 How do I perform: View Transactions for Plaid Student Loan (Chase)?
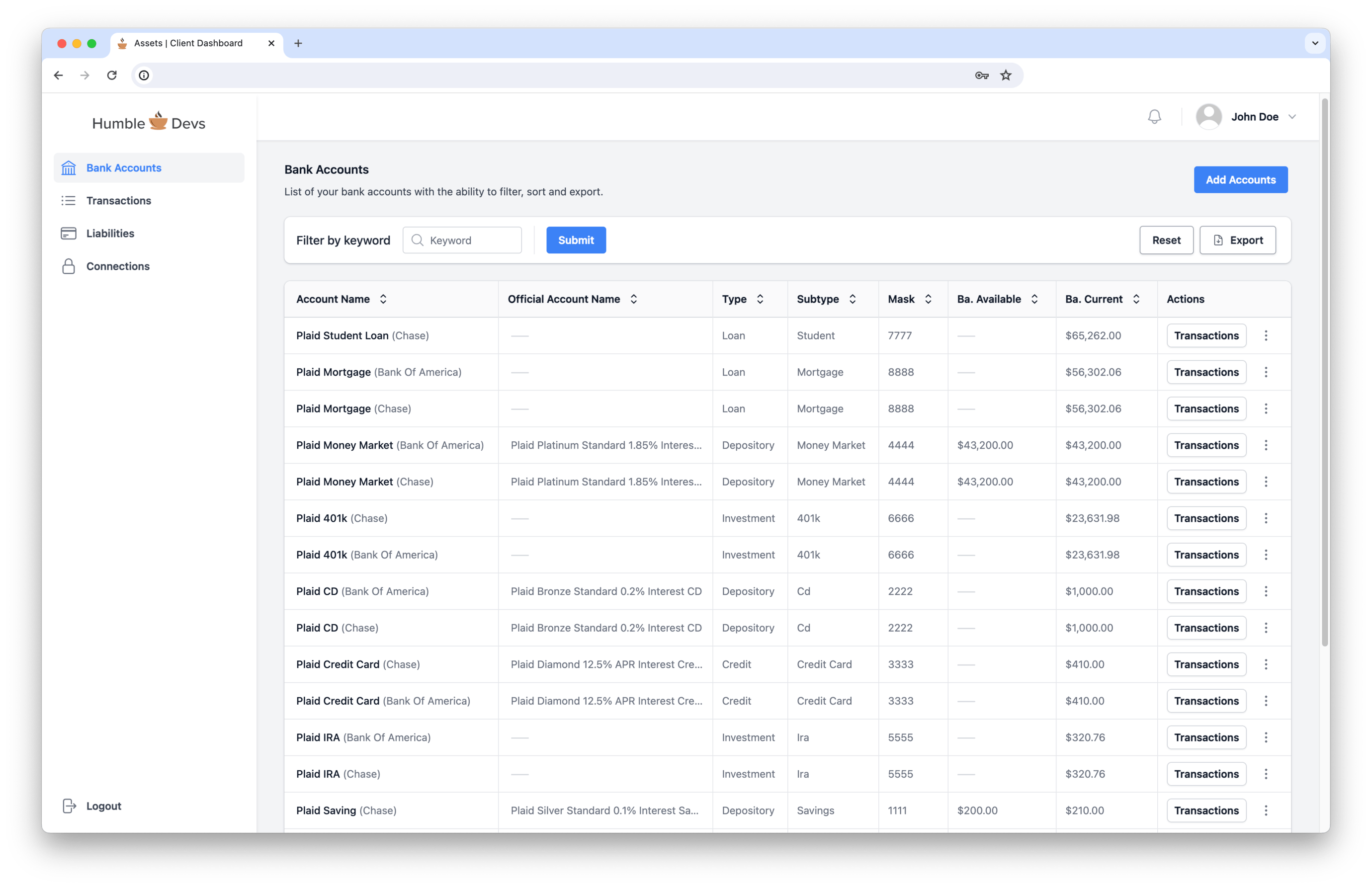(1206, 335)
